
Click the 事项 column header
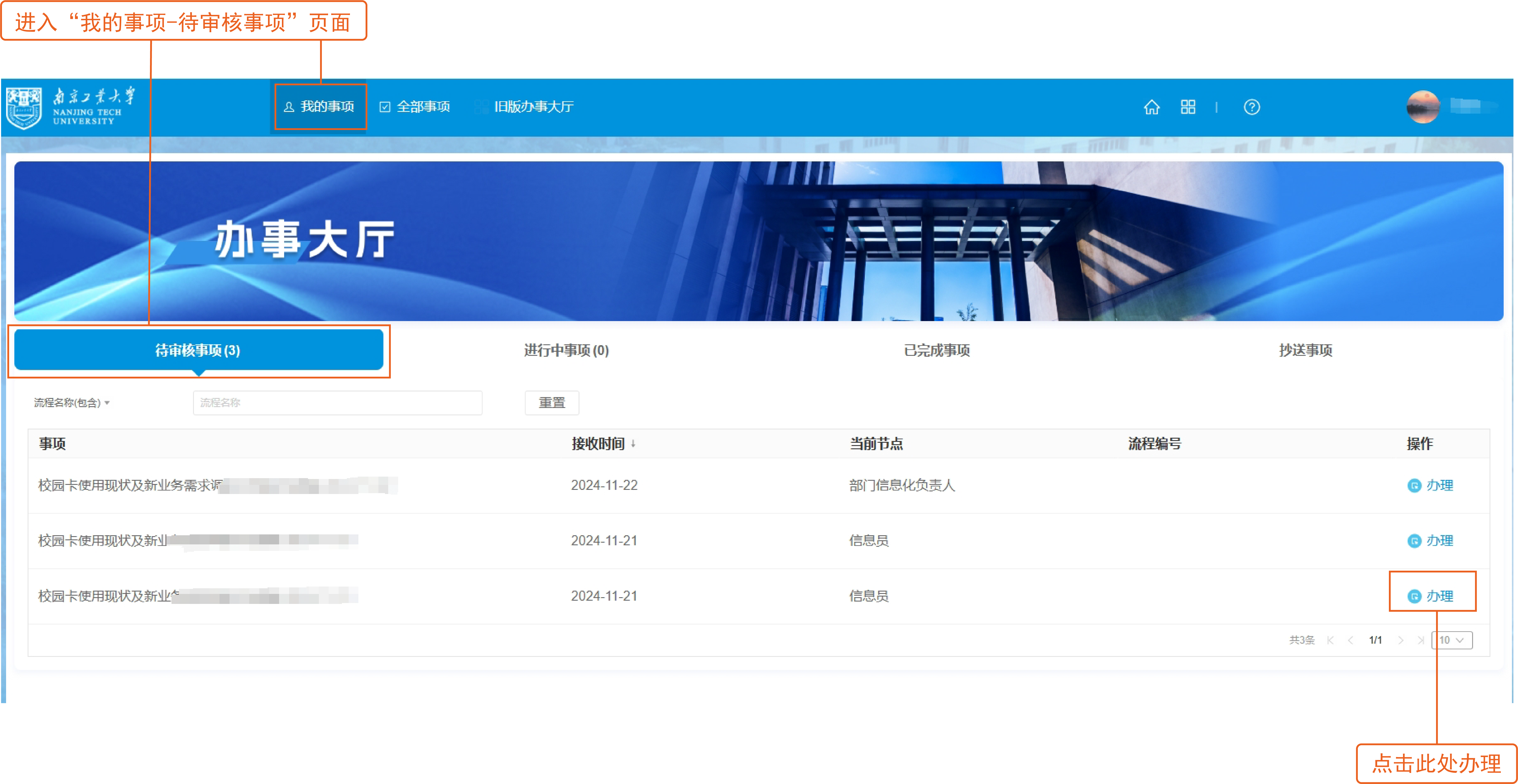click(x=52, y=444)
